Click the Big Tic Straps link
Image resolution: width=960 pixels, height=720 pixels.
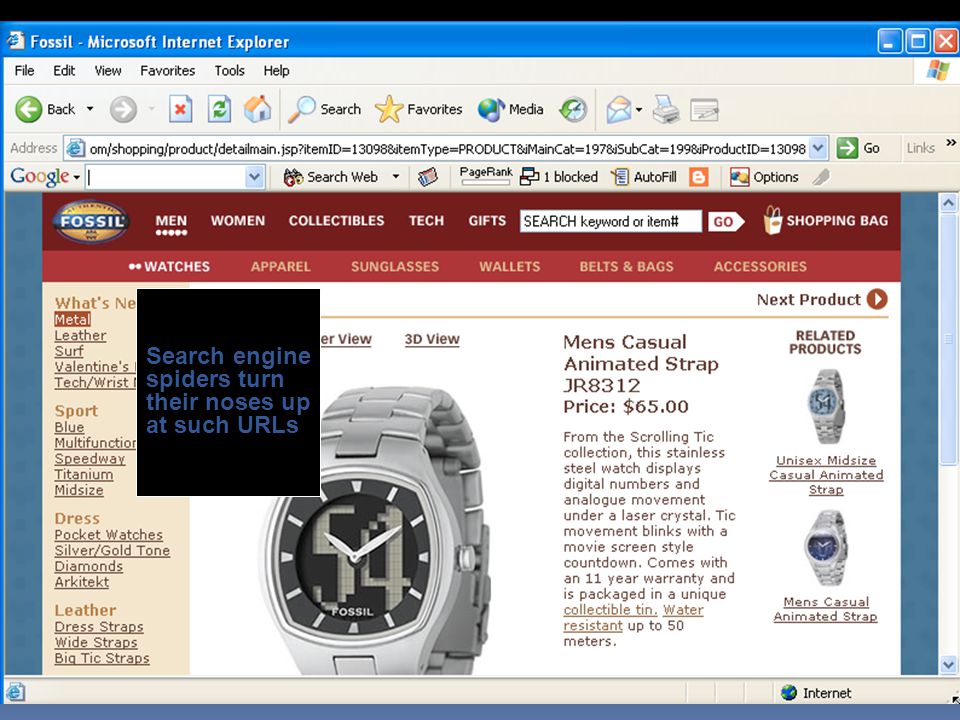(102, 658)
